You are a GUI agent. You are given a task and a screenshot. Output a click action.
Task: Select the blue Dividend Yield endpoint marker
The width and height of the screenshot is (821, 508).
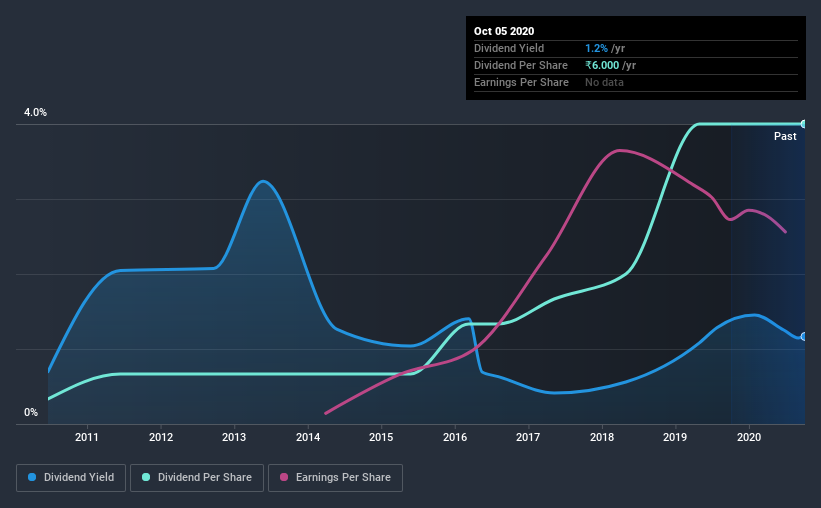(x=803, y=336)
